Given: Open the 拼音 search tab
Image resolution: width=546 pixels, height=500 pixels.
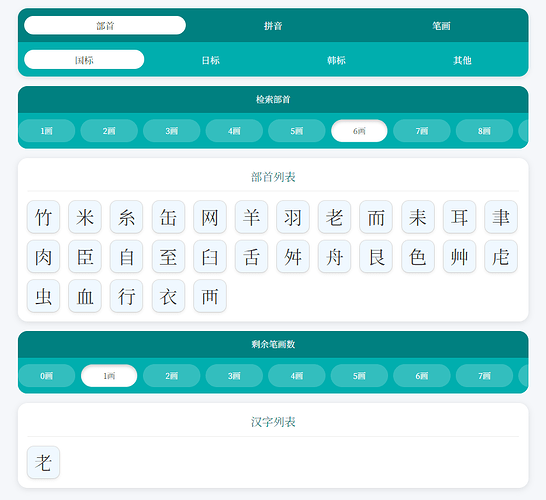Looking at the screenshot, I should (x=273, y=25).
